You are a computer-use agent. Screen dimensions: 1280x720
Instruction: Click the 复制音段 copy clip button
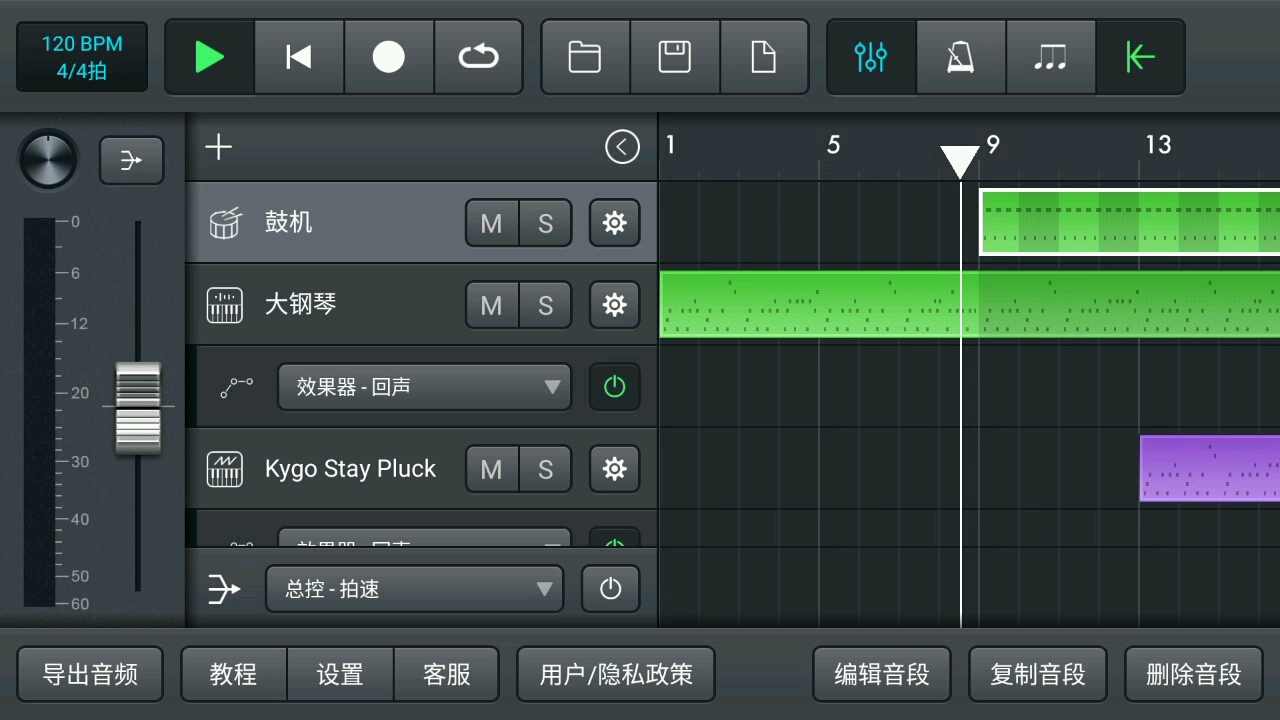coord(1038,675)
